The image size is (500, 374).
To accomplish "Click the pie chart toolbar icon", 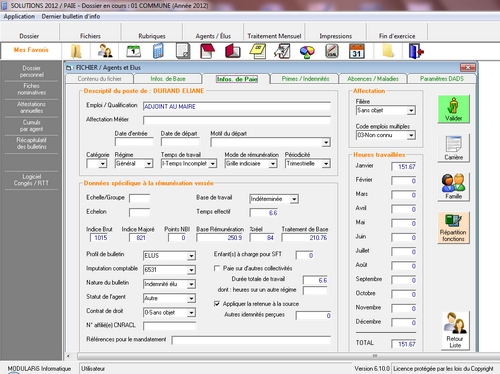I will coord(307,52).
